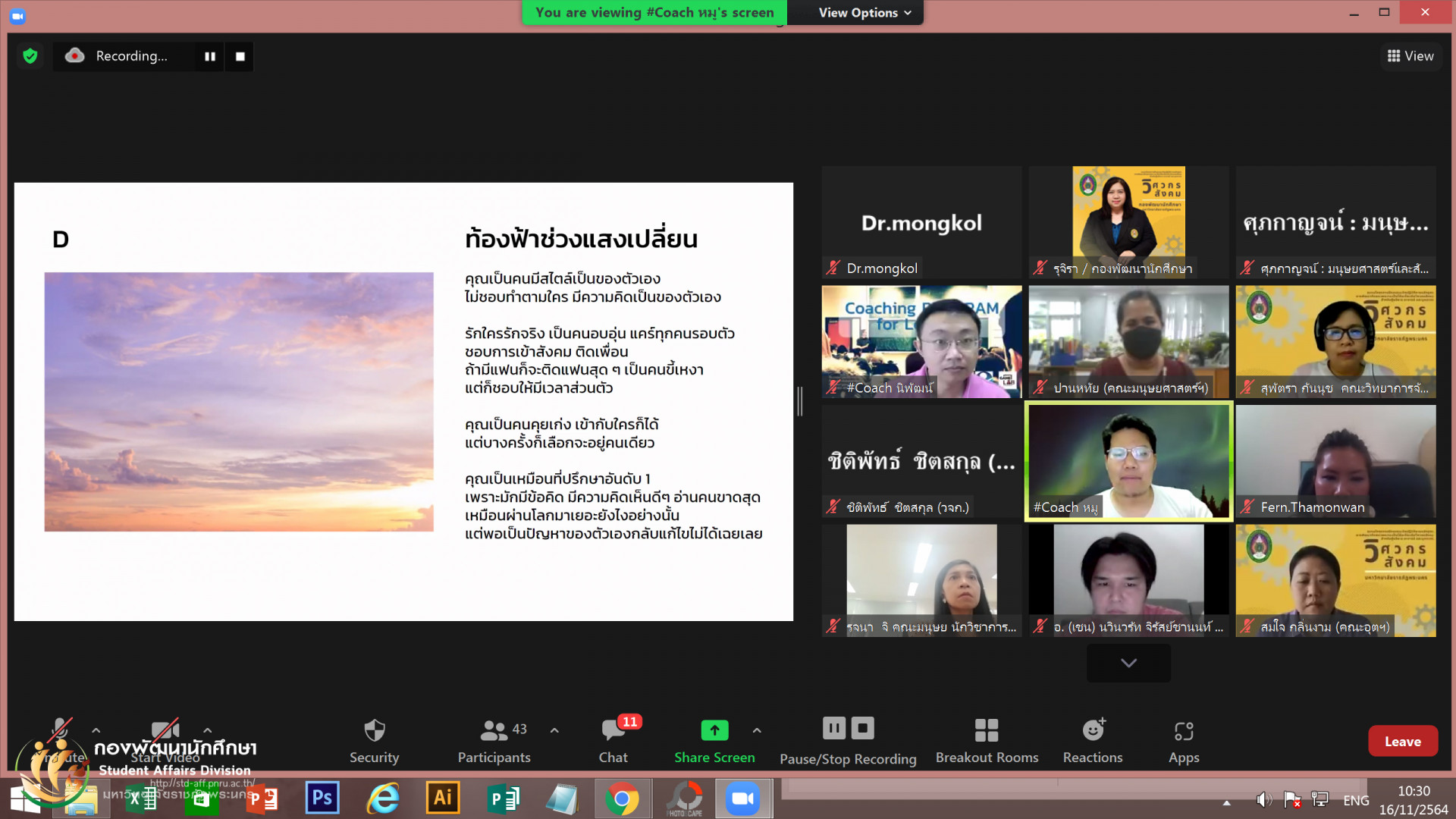Open Share Screen options caret
Viewport: 1456px width, 819px height.
tap(757, 730)
